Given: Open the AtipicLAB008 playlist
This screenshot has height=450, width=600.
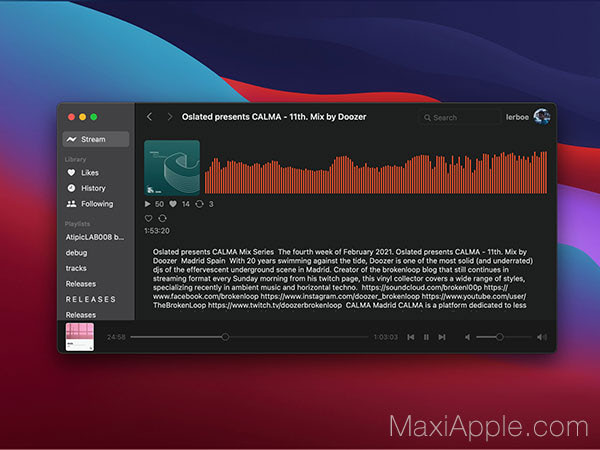Looking at the screenshot, I should point(95,237).
